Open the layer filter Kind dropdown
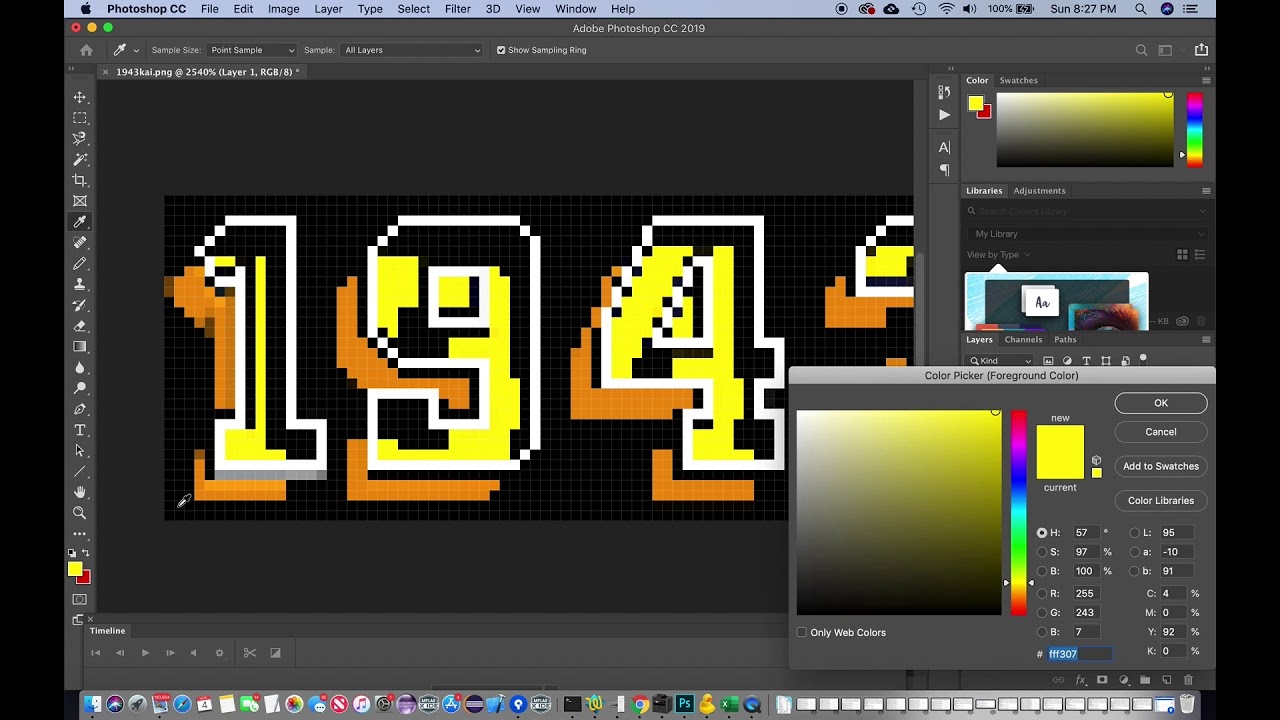This screenshot has height=720, width=1280. point(1001,361)
